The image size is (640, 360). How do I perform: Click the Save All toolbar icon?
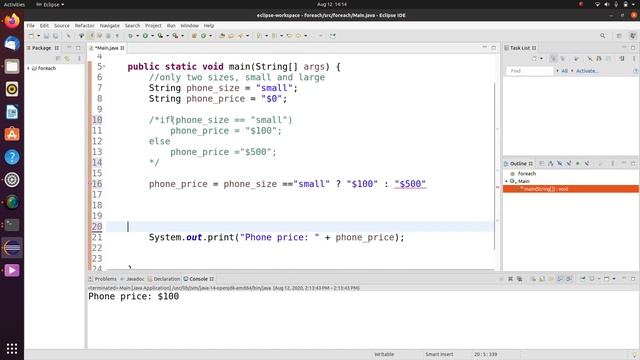coord(56,36)
